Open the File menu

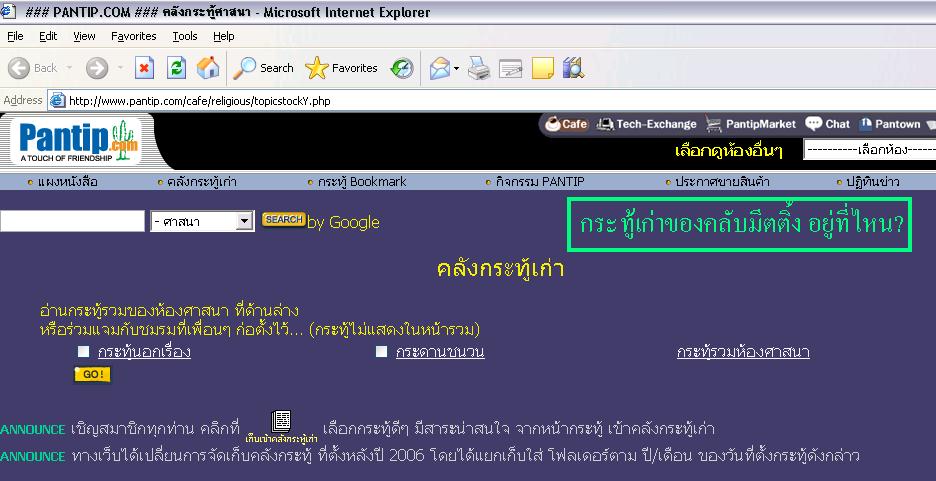tap(15, 36)
